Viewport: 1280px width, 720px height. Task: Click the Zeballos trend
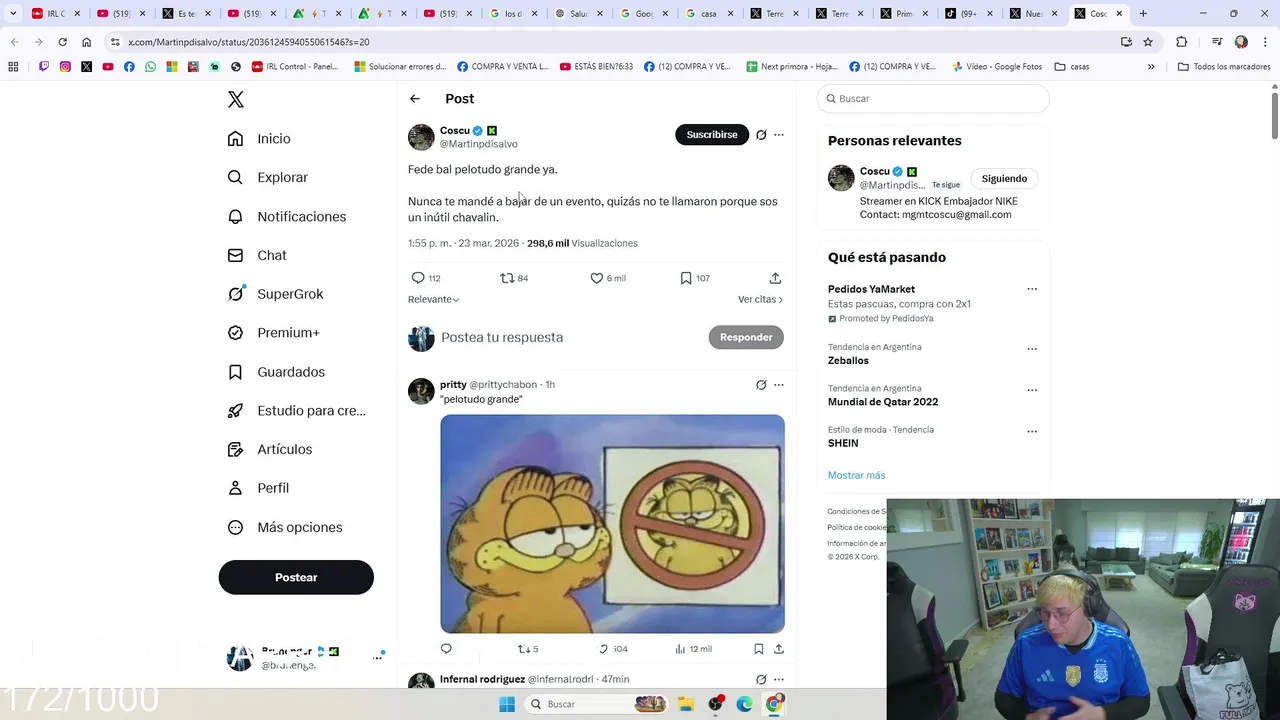point(848,361)
